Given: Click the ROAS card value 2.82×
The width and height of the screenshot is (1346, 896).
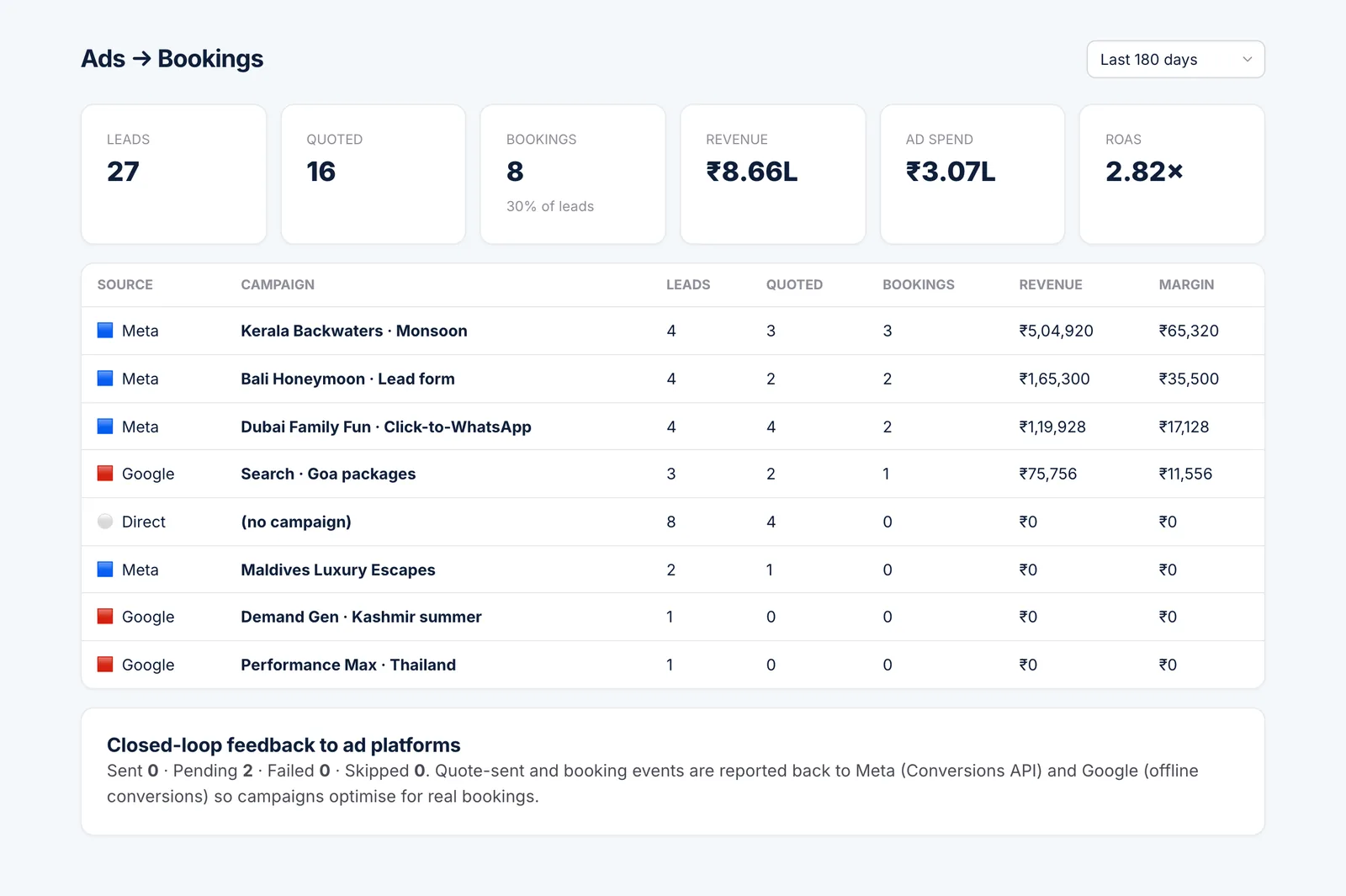Looking at the screenshot, I should [1144, 172].
